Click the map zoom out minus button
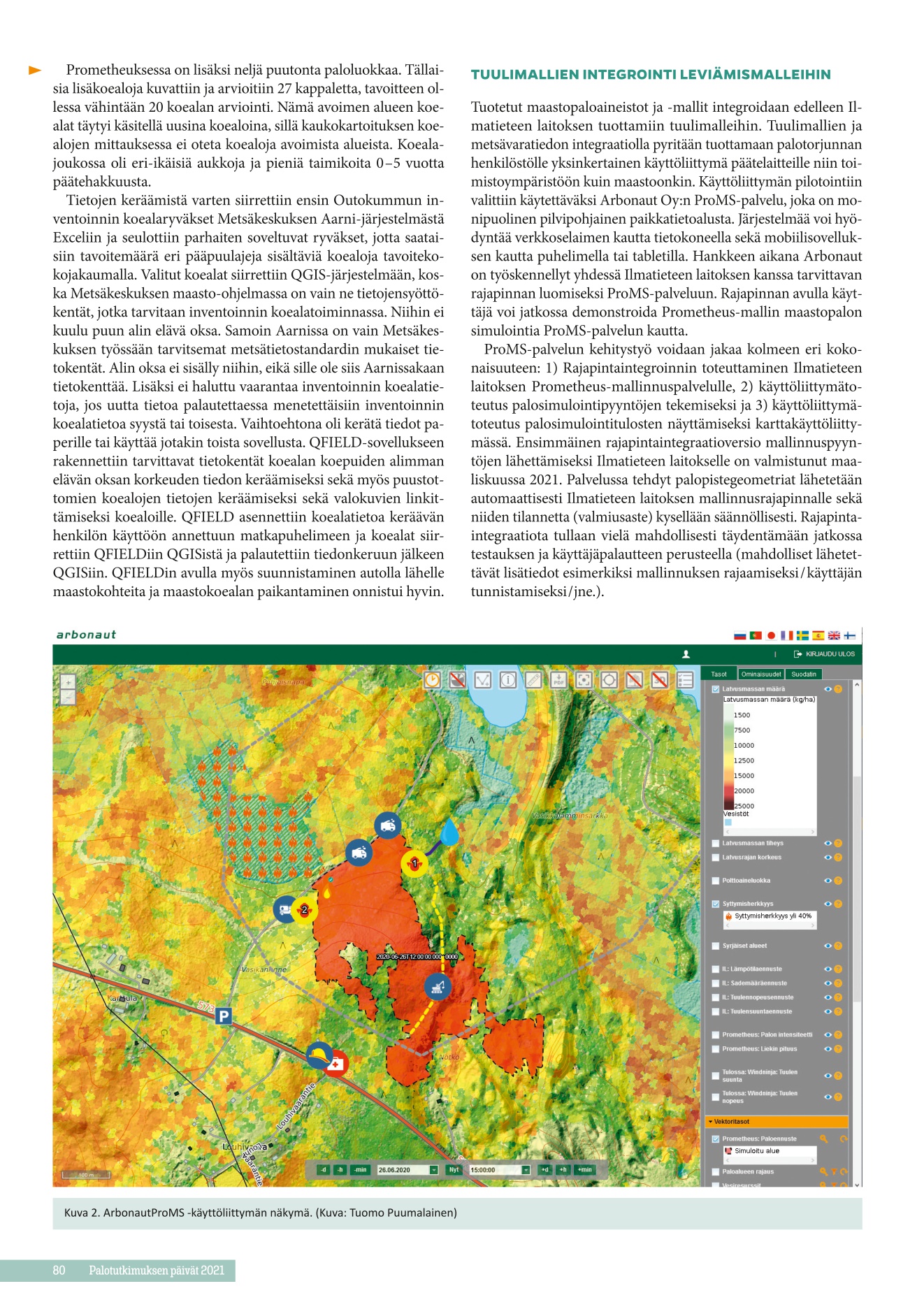The height and width of the screenshot is (1307, 924). click(68, 698)
